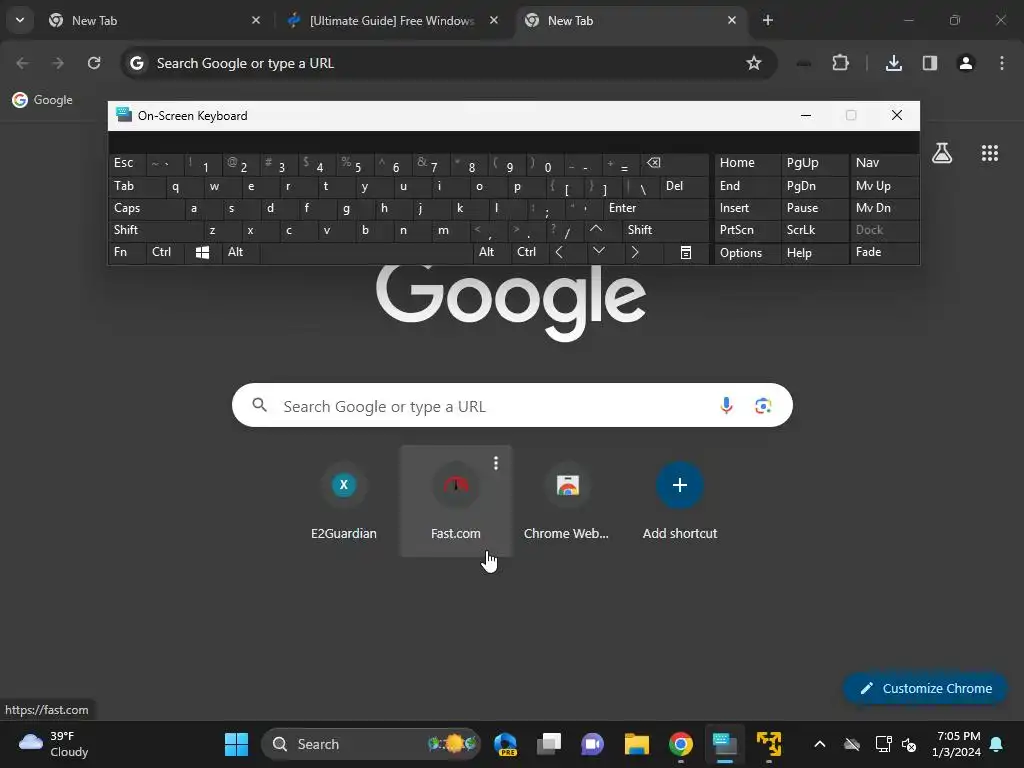Open the Fast.com shortcut
This screenshot has width=1024, height=768.
(456, 501)
